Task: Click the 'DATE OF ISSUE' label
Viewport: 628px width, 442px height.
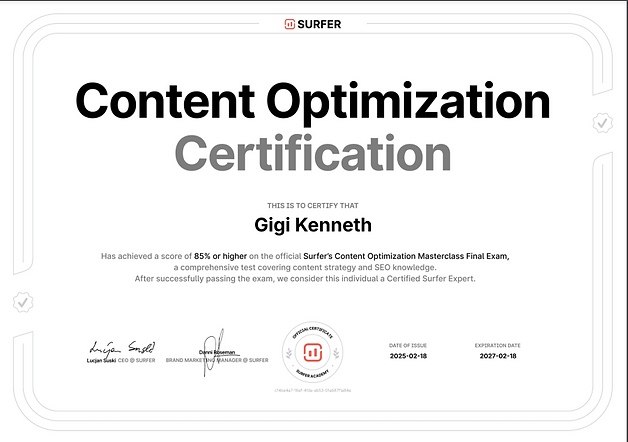Action: tap(408, 346)
